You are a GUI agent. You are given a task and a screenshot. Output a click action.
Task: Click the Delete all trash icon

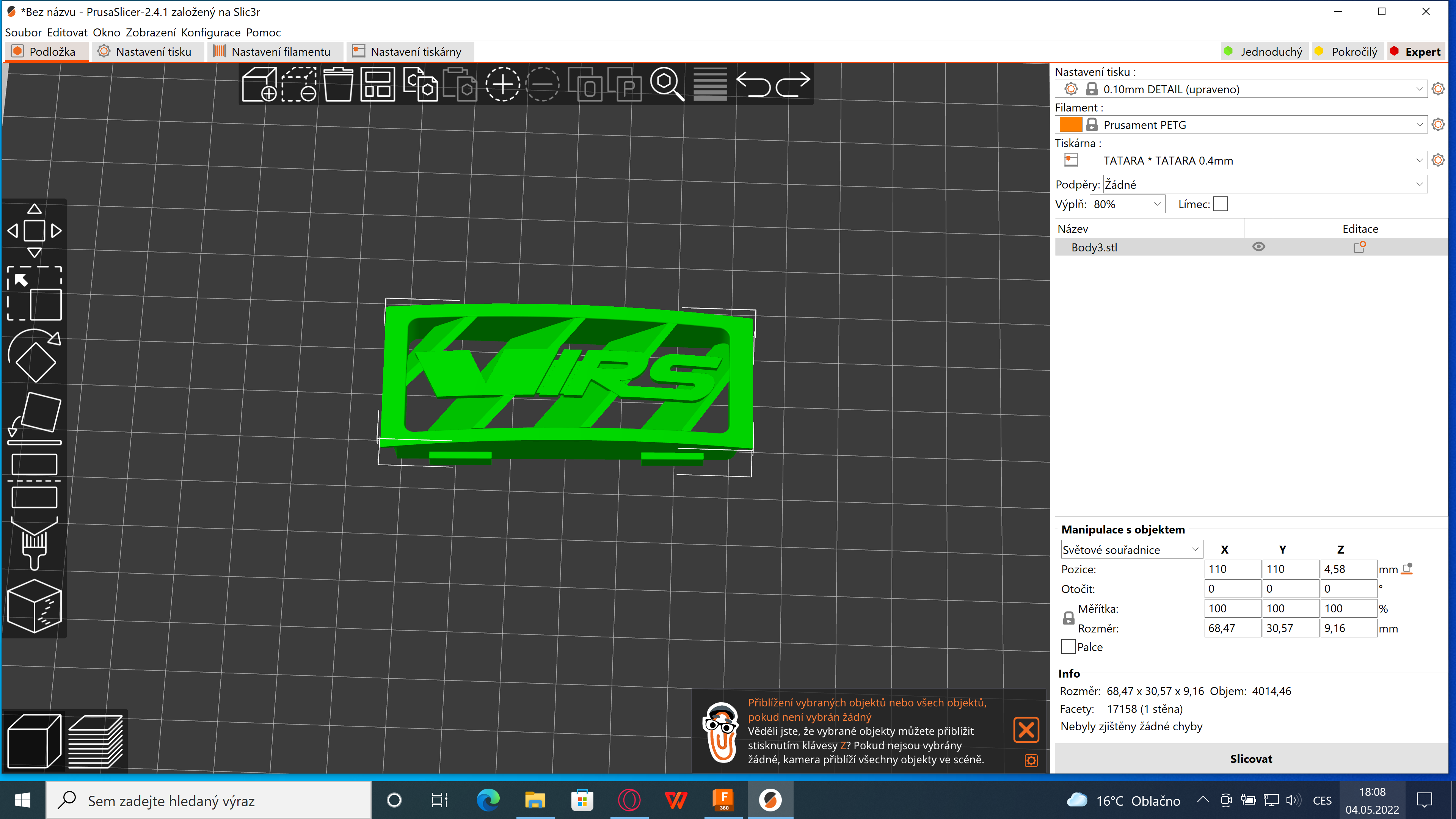click(339, 84)
